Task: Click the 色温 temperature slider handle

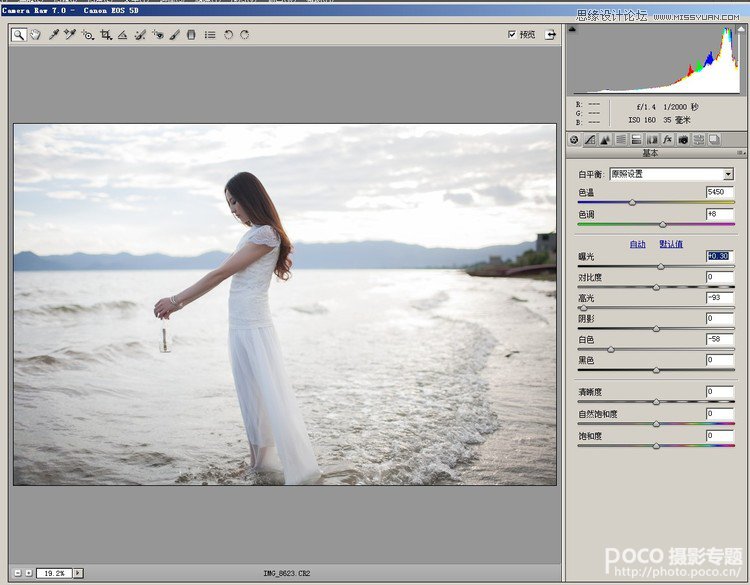Action: tap(631, 202)
